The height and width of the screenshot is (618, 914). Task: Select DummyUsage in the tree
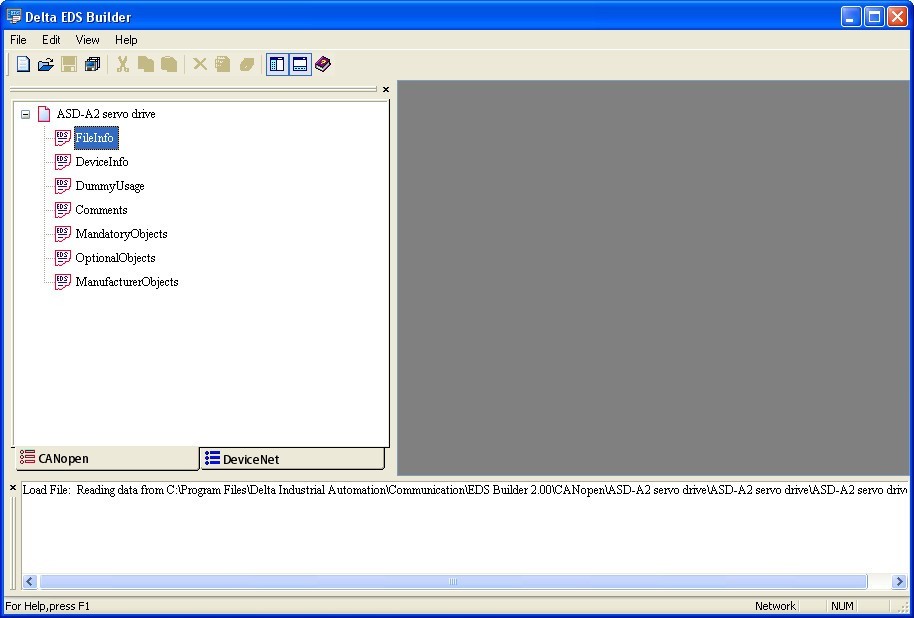click(x=110, y=186)
